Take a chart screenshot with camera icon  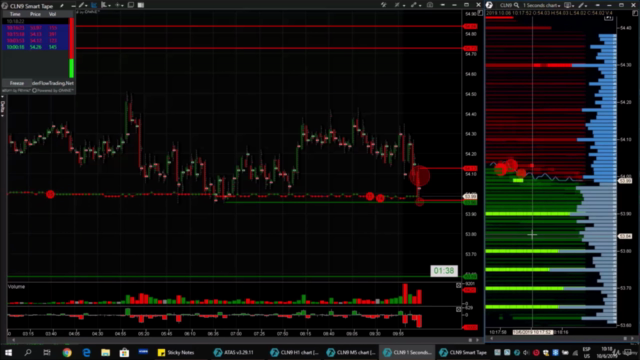coord(430,5)
